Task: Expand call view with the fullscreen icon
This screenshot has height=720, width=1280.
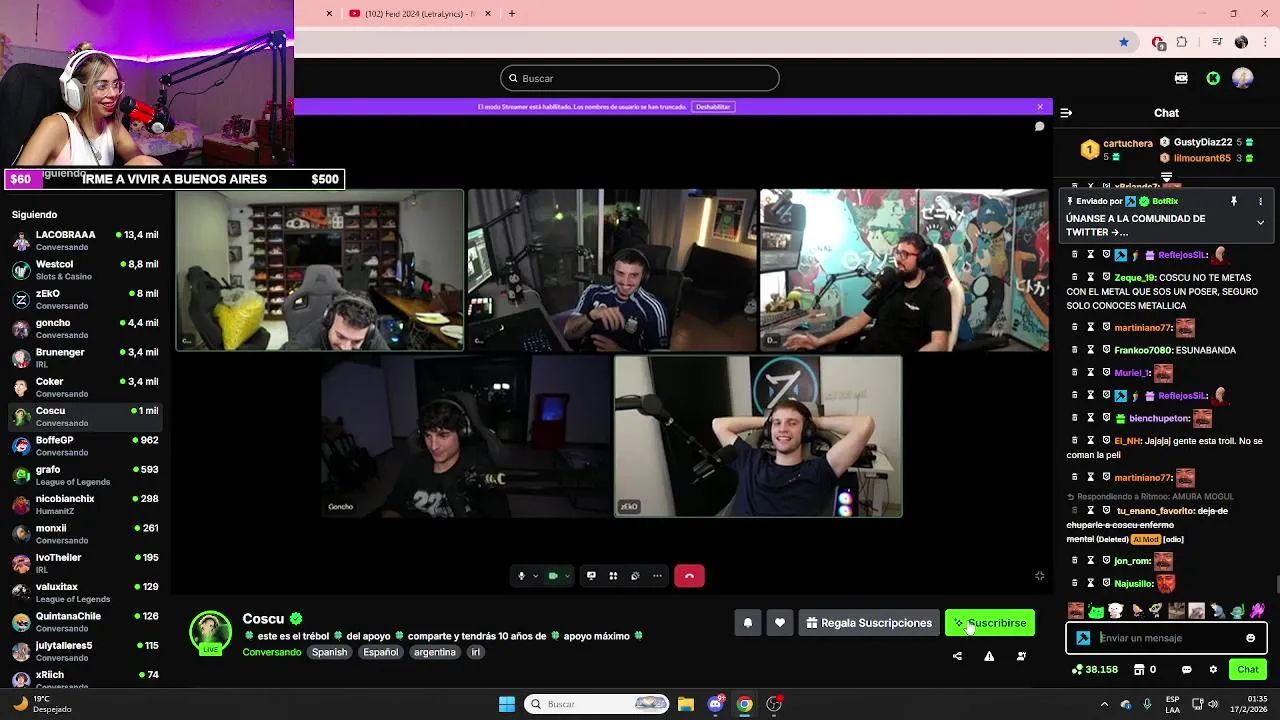Action: [1039, 576]
